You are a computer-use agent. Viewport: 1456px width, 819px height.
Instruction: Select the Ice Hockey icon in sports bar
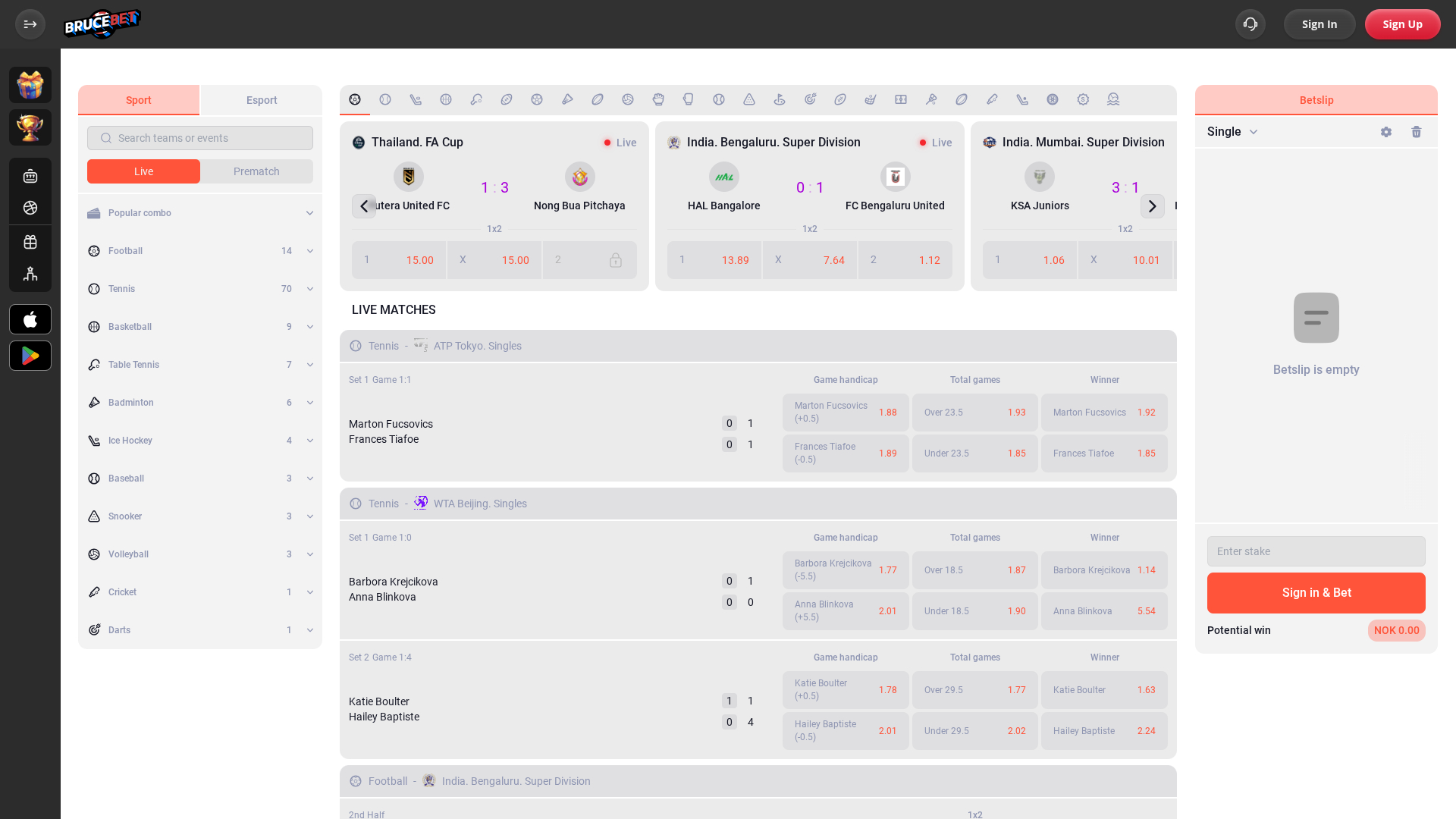pyautogui.click(x=416, y=99)
